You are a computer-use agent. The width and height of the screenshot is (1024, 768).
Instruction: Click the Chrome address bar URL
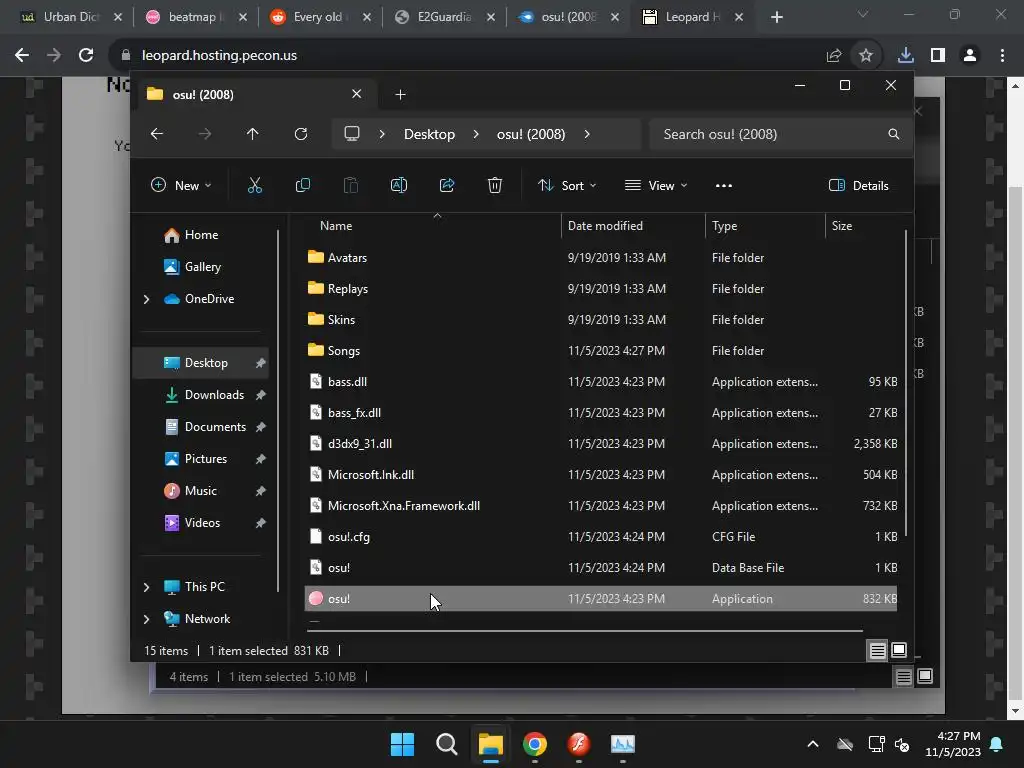tap(219, 56)
